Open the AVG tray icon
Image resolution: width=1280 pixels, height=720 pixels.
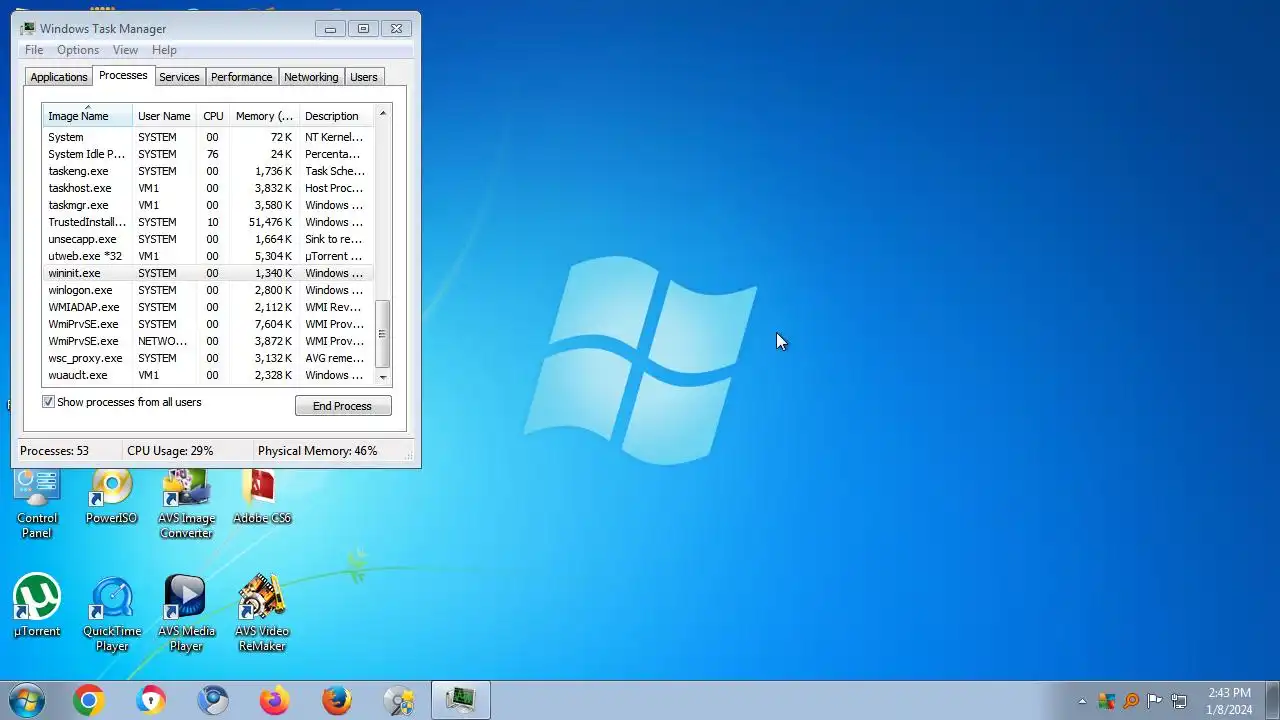pyautogui.click(x=1107, y=701)
